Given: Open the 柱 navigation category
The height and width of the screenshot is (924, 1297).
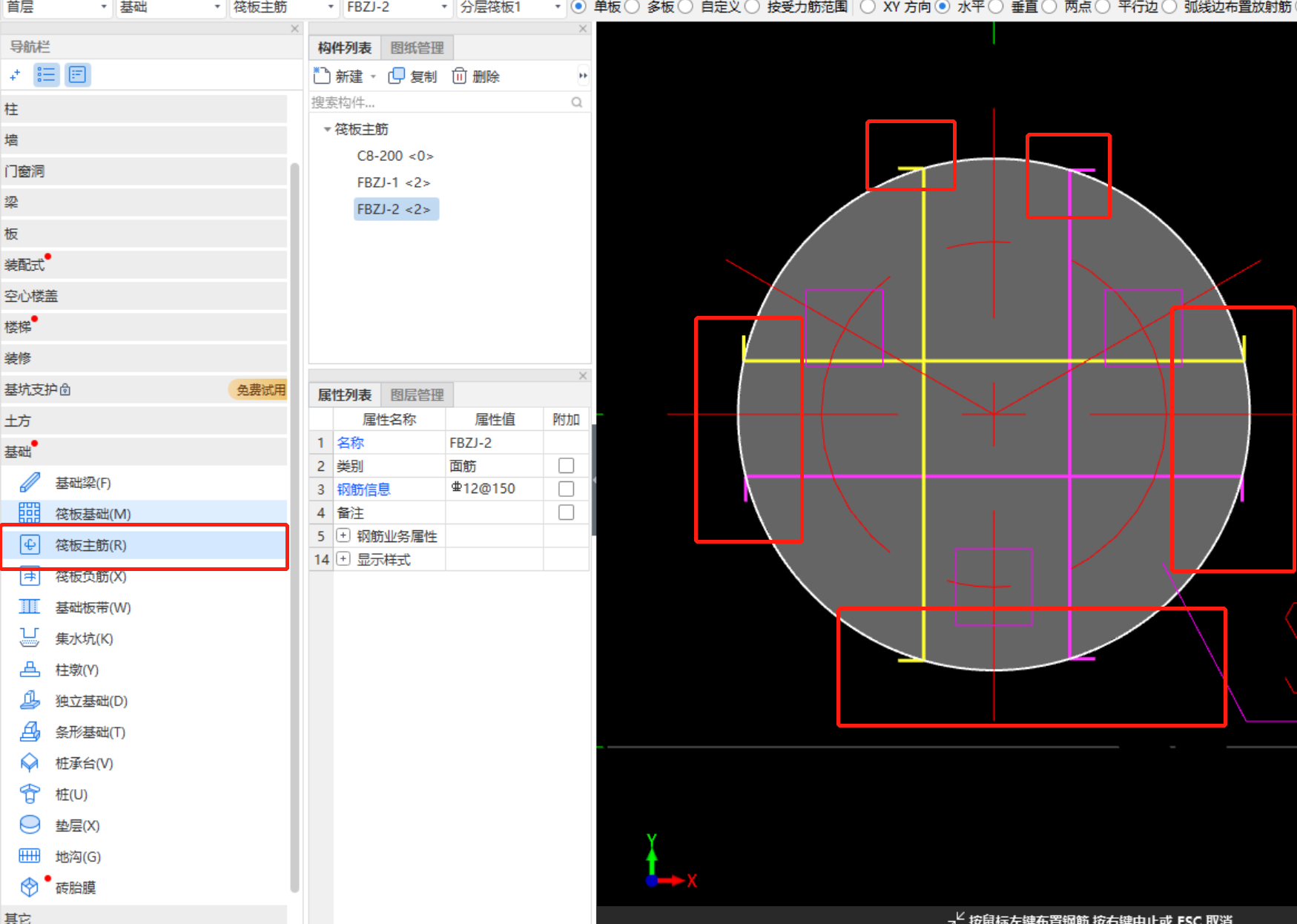Looking at the screenshot, I should coord(144,109).
